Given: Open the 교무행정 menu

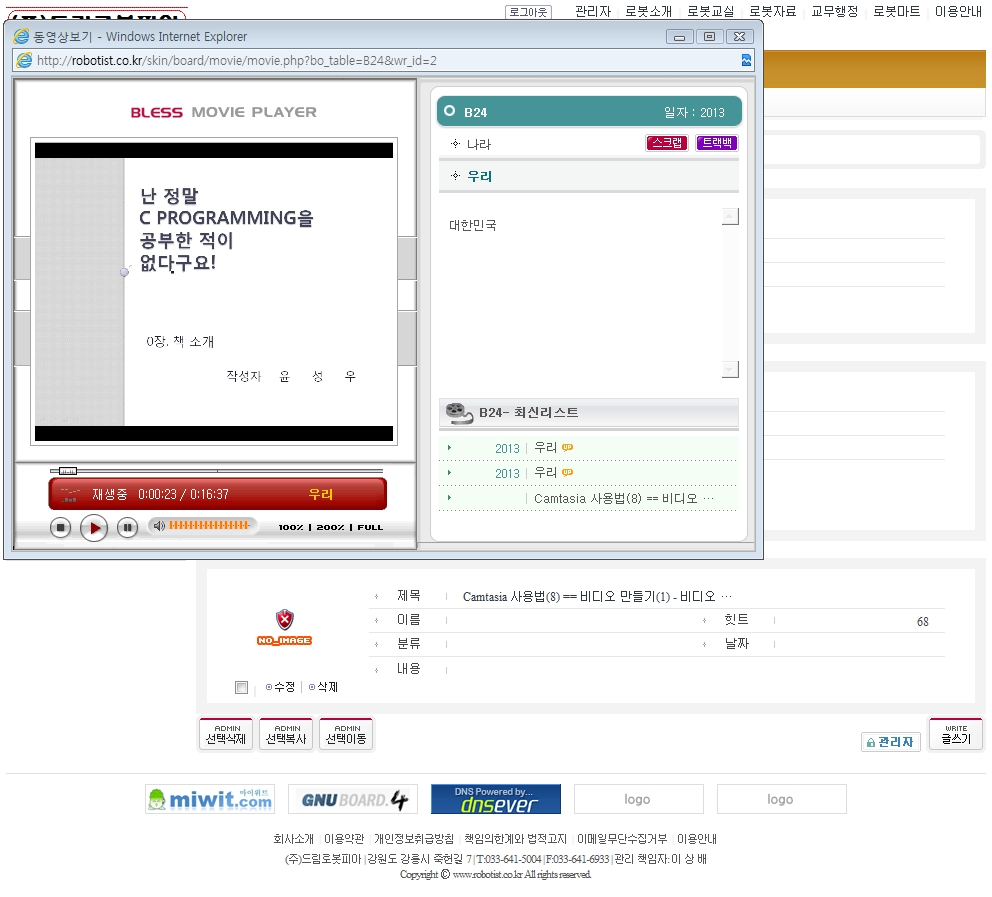Looking at the screenshot, I should point(834,11).
